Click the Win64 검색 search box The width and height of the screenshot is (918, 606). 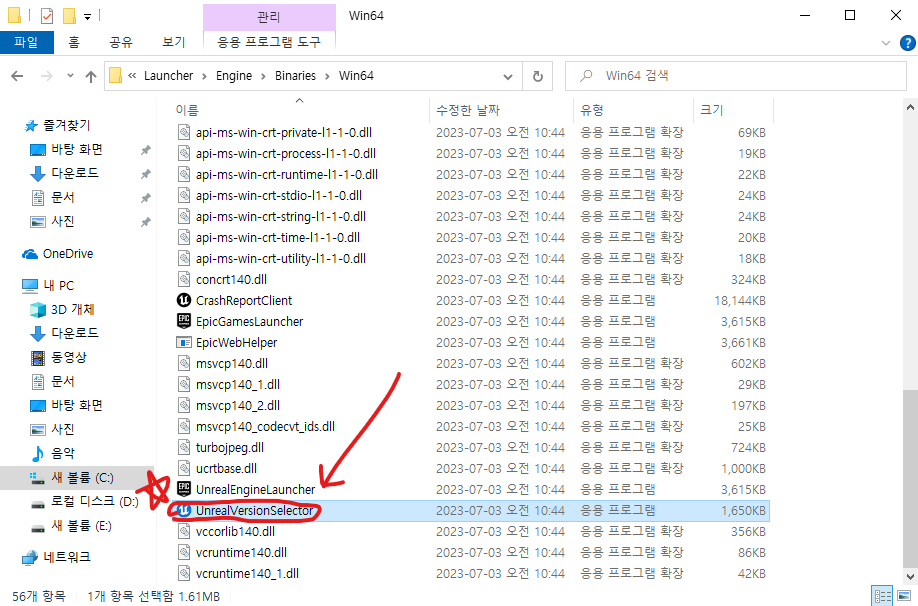coord(735,76)
